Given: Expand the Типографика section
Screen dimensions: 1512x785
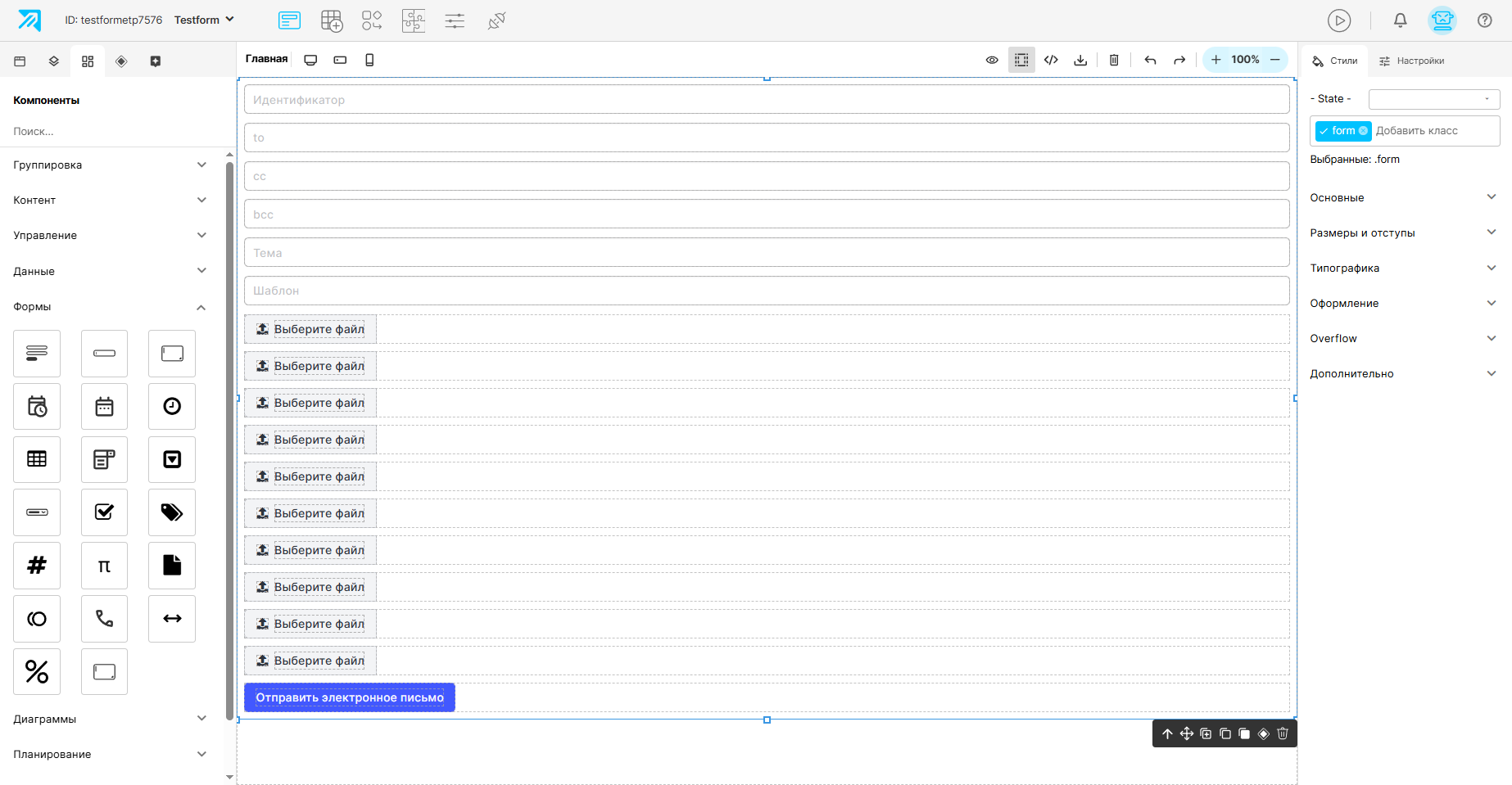Looking at the screenshot, I should 1403,268.
